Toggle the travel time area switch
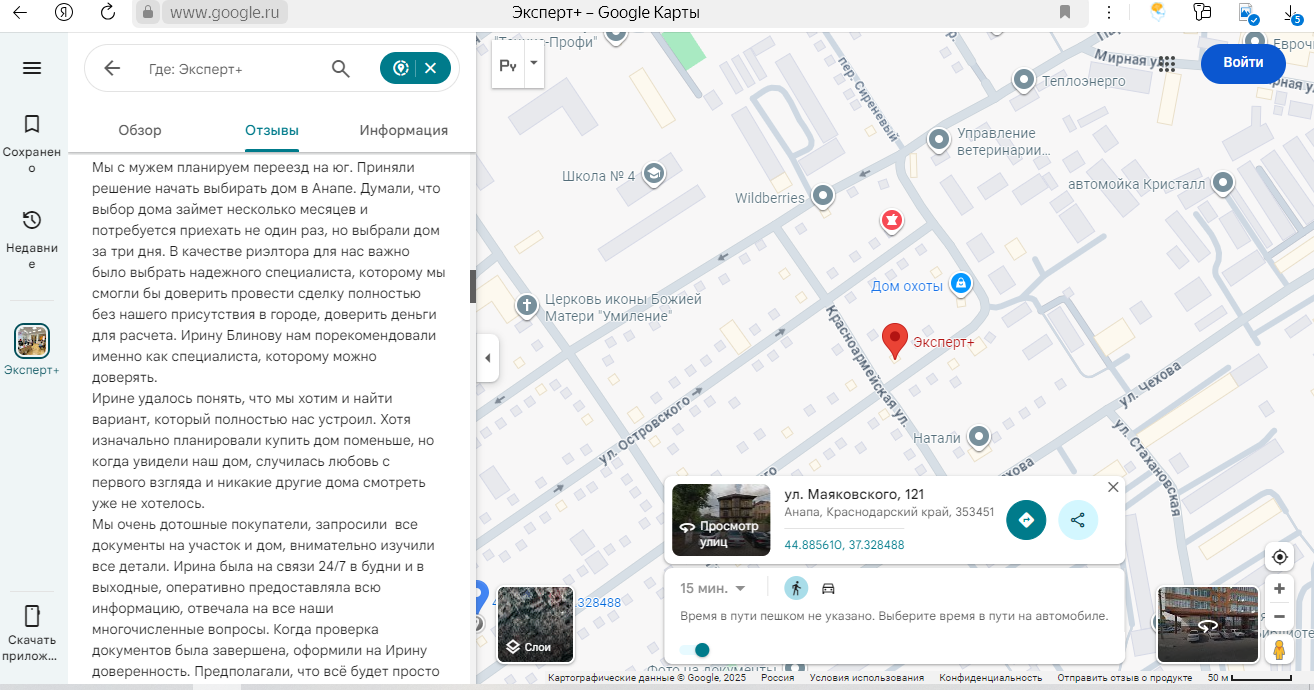Viewport: 1314px width, 690px height. [695, 650]
